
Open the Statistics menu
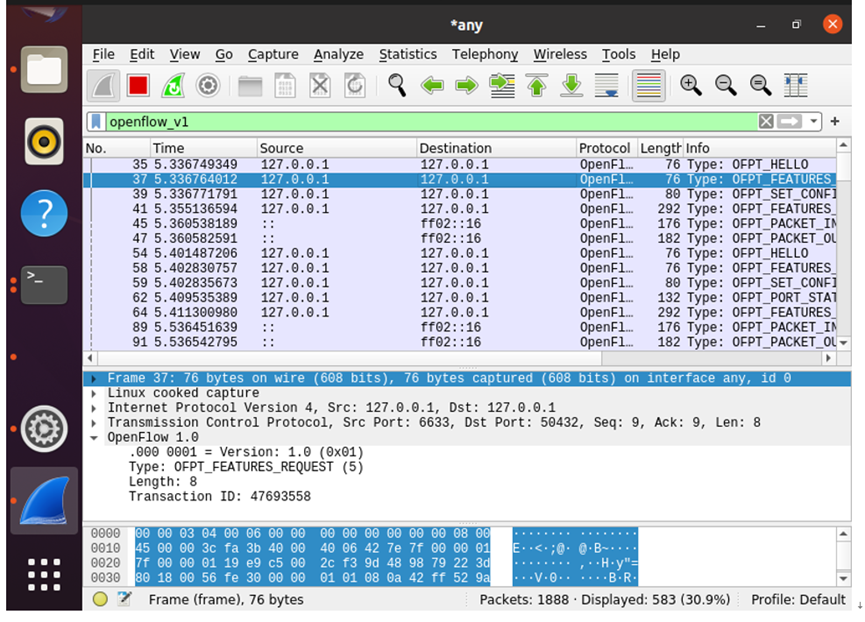click(408, 54)
